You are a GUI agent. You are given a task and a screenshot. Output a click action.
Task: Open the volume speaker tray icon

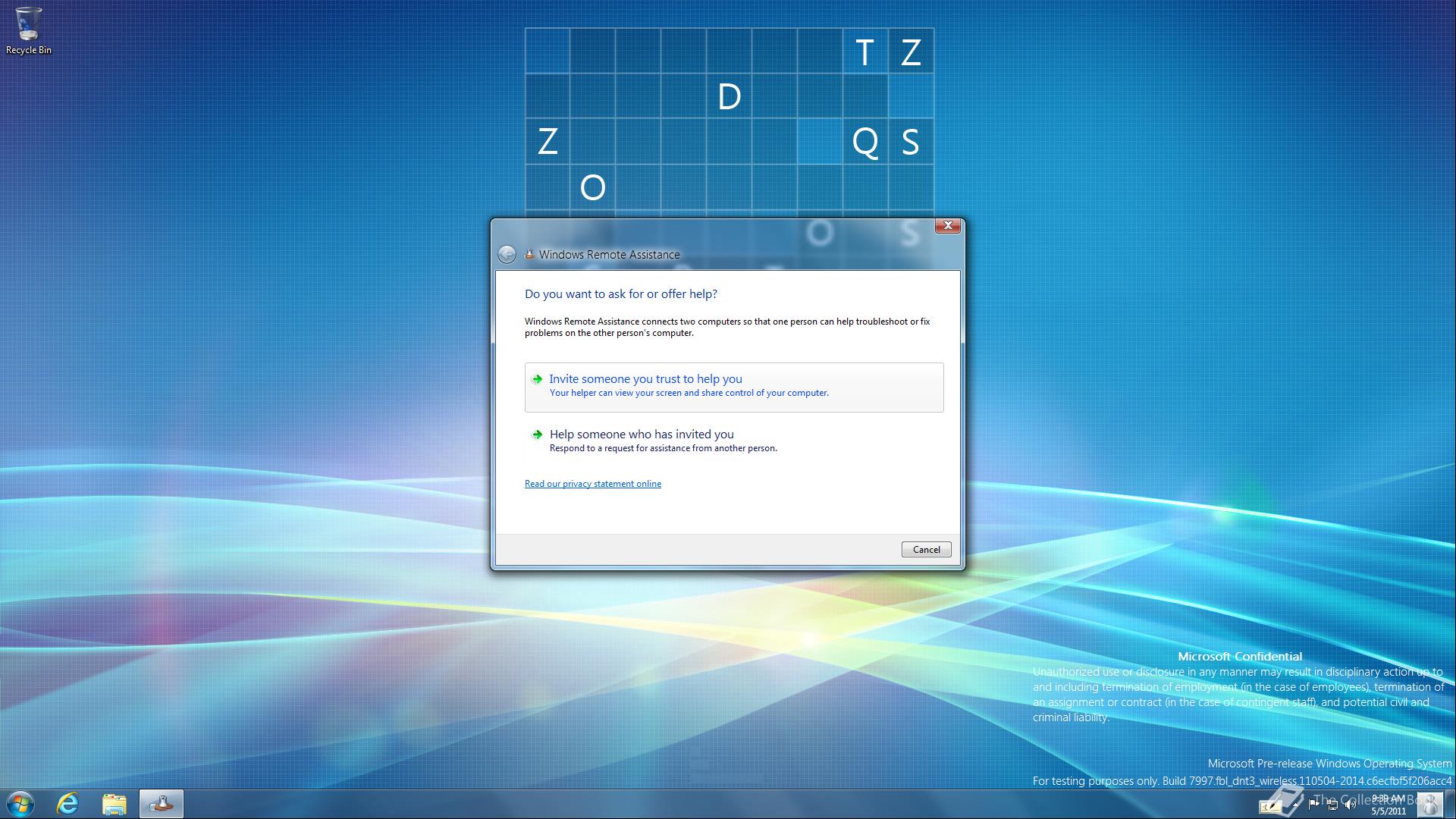[x=1351, y=805]
